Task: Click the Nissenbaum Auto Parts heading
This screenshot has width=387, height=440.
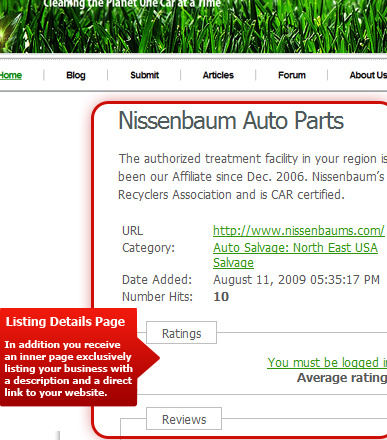Action: coord(231,121)
